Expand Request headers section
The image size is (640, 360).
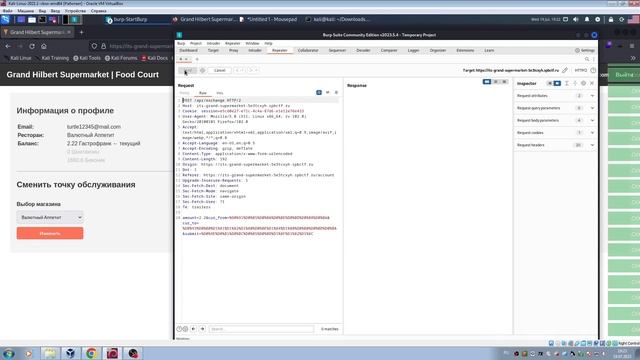tap(555, 145)
